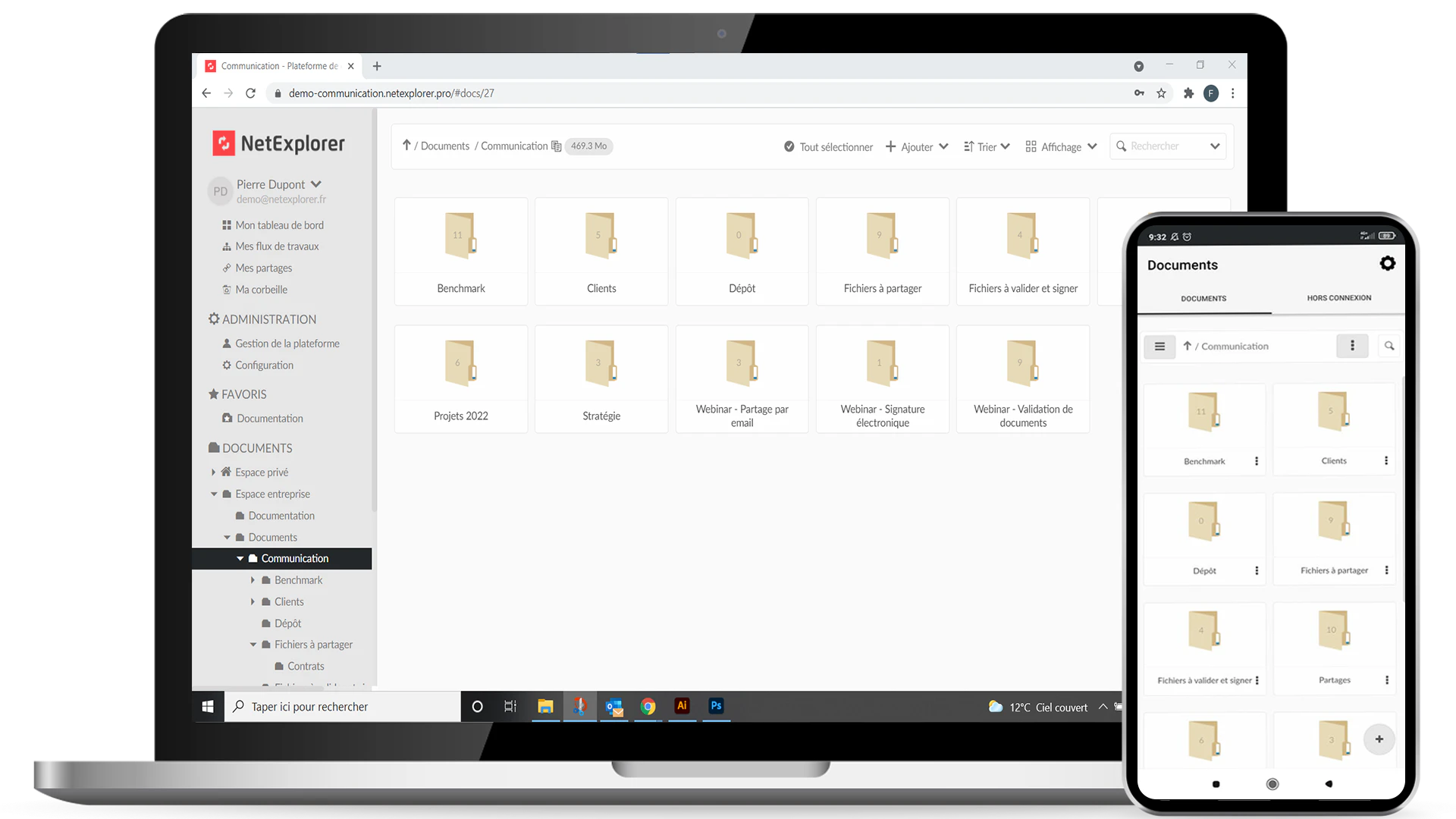Expand Benchmark tree node in sidebar
This screenshot has height=819, width=1456.
coord(253,580)
